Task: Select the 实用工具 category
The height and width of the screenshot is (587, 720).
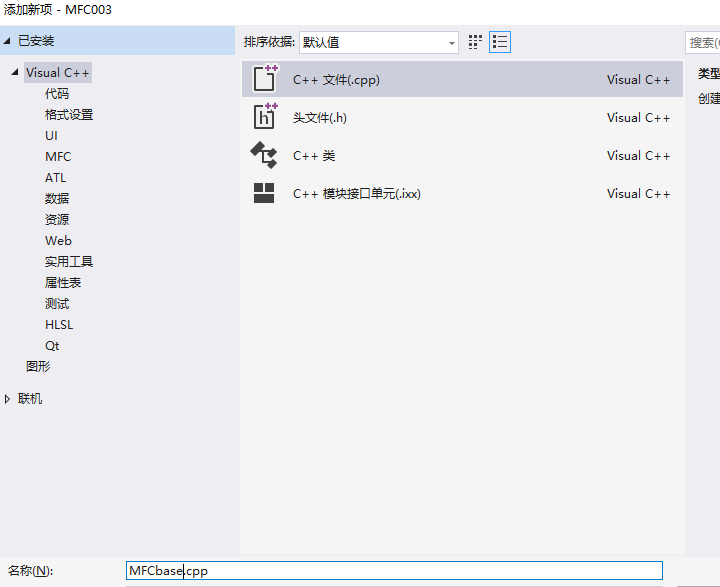Action: coord(69,262)
